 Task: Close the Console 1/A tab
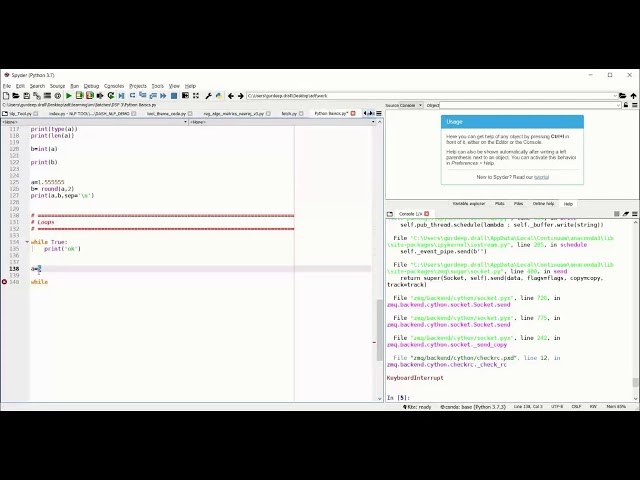(x=427, y=214)
